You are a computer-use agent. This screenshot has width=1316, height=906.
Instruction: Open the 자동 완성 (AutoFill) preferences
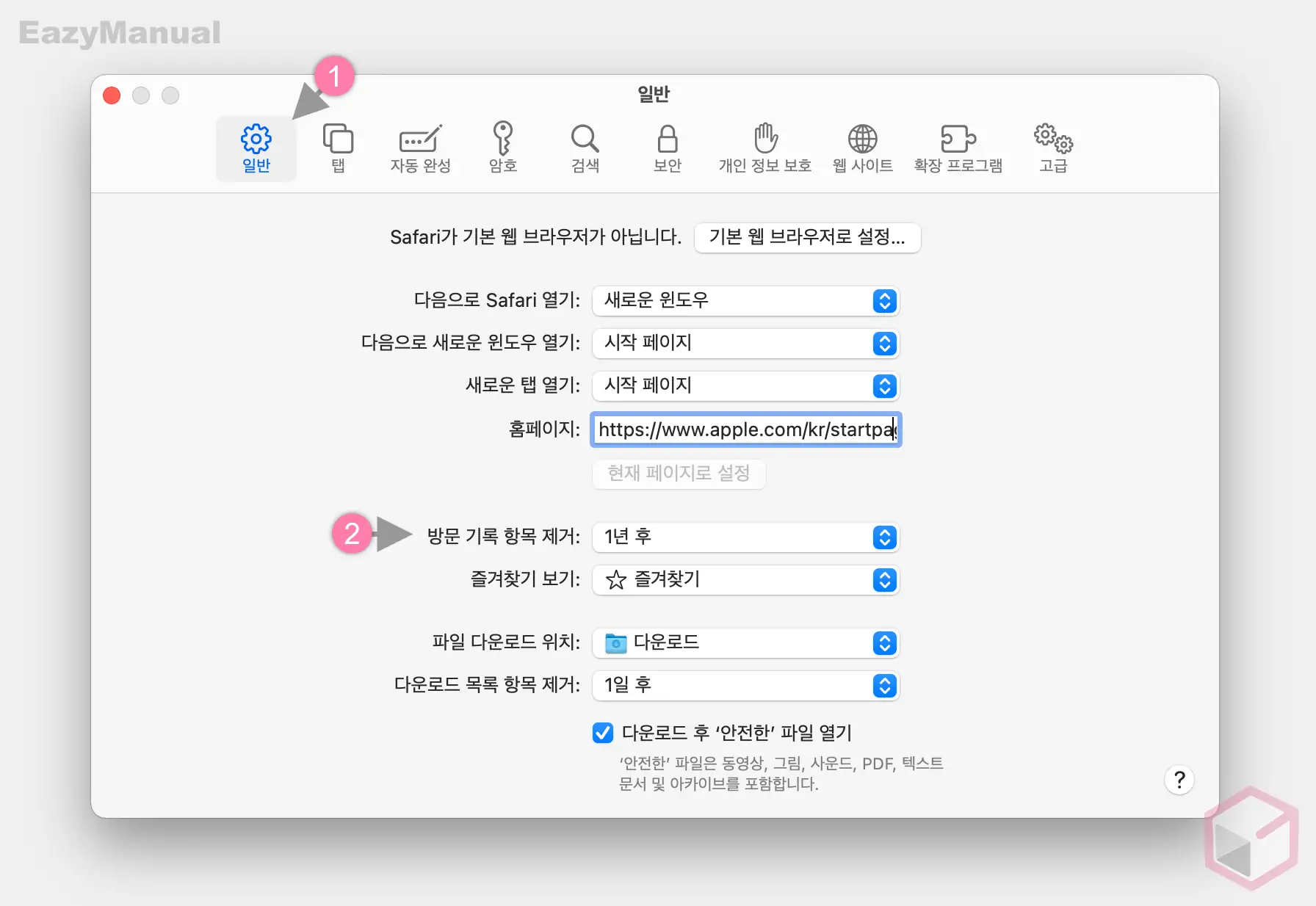421,148
